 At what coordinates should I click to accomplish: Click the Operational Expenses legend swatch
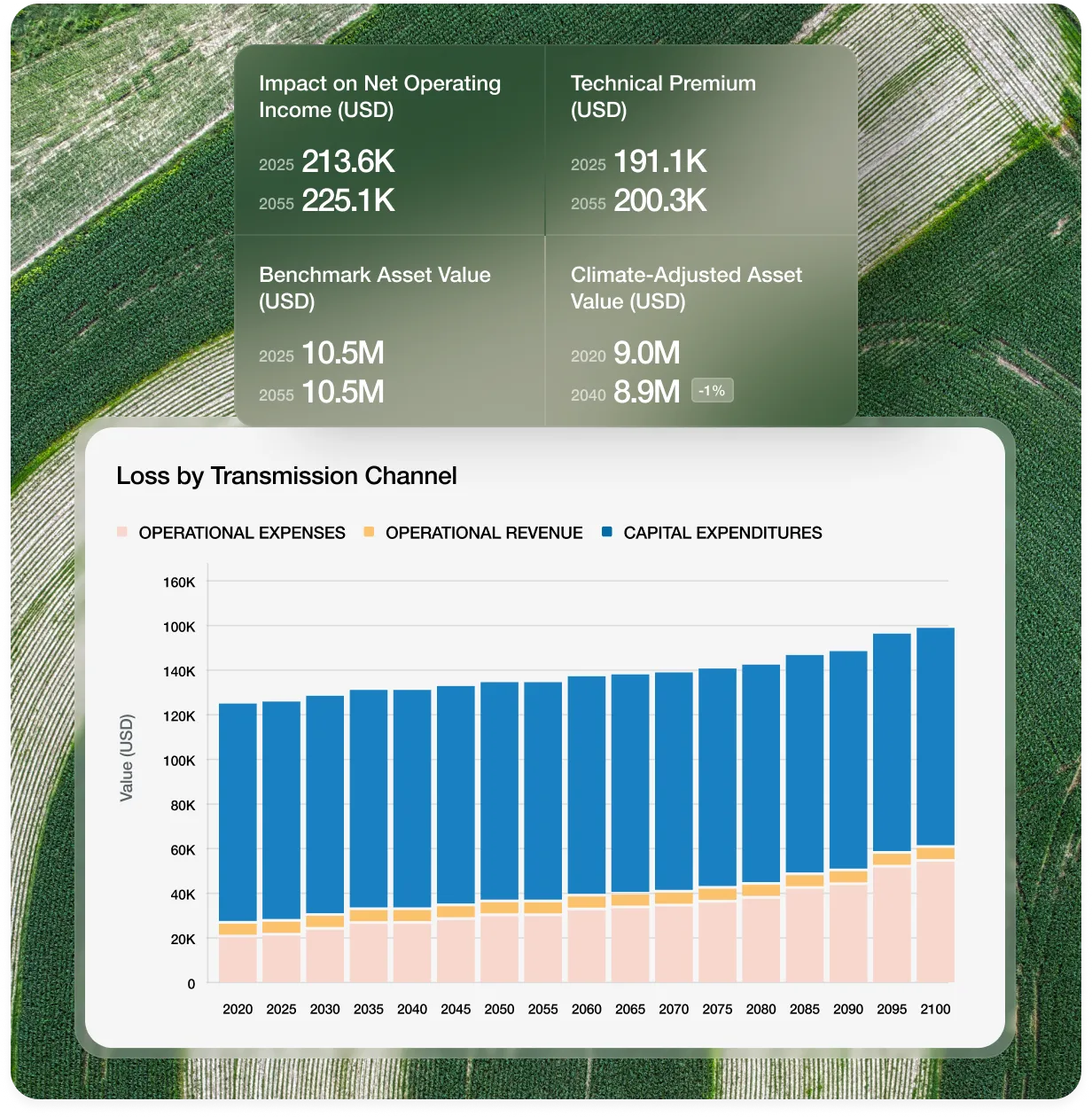pos(122,532)
